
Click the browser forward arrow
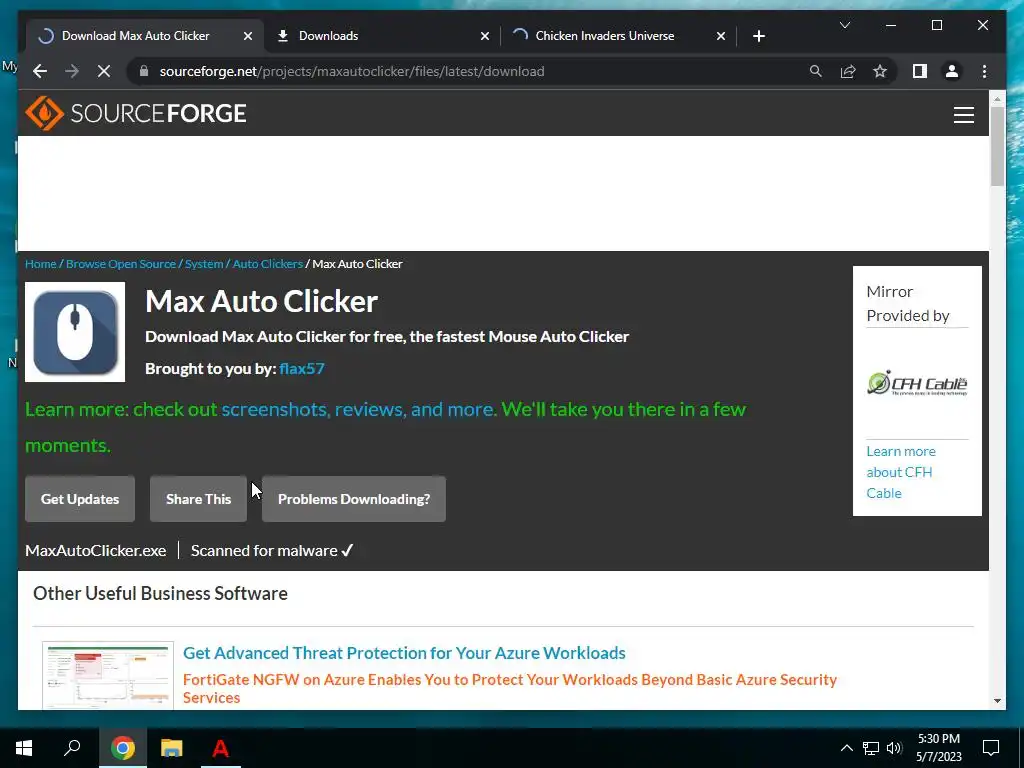(x=72, y=71)
